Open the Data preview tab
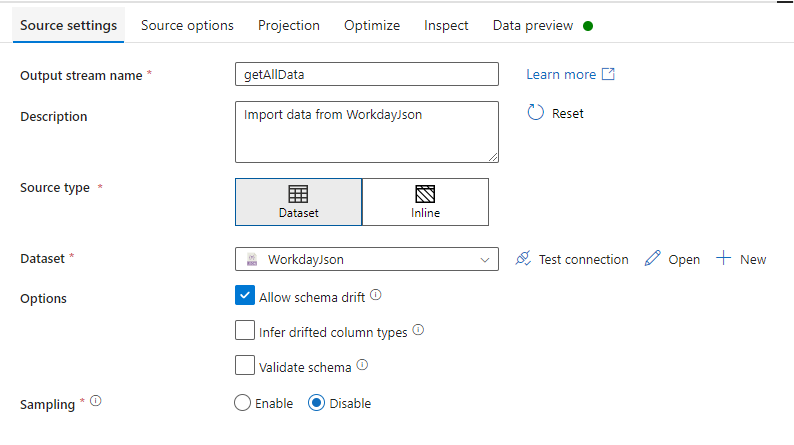This screenshot has height=445, width=794. pyautogui.click(x=533, y=25)
